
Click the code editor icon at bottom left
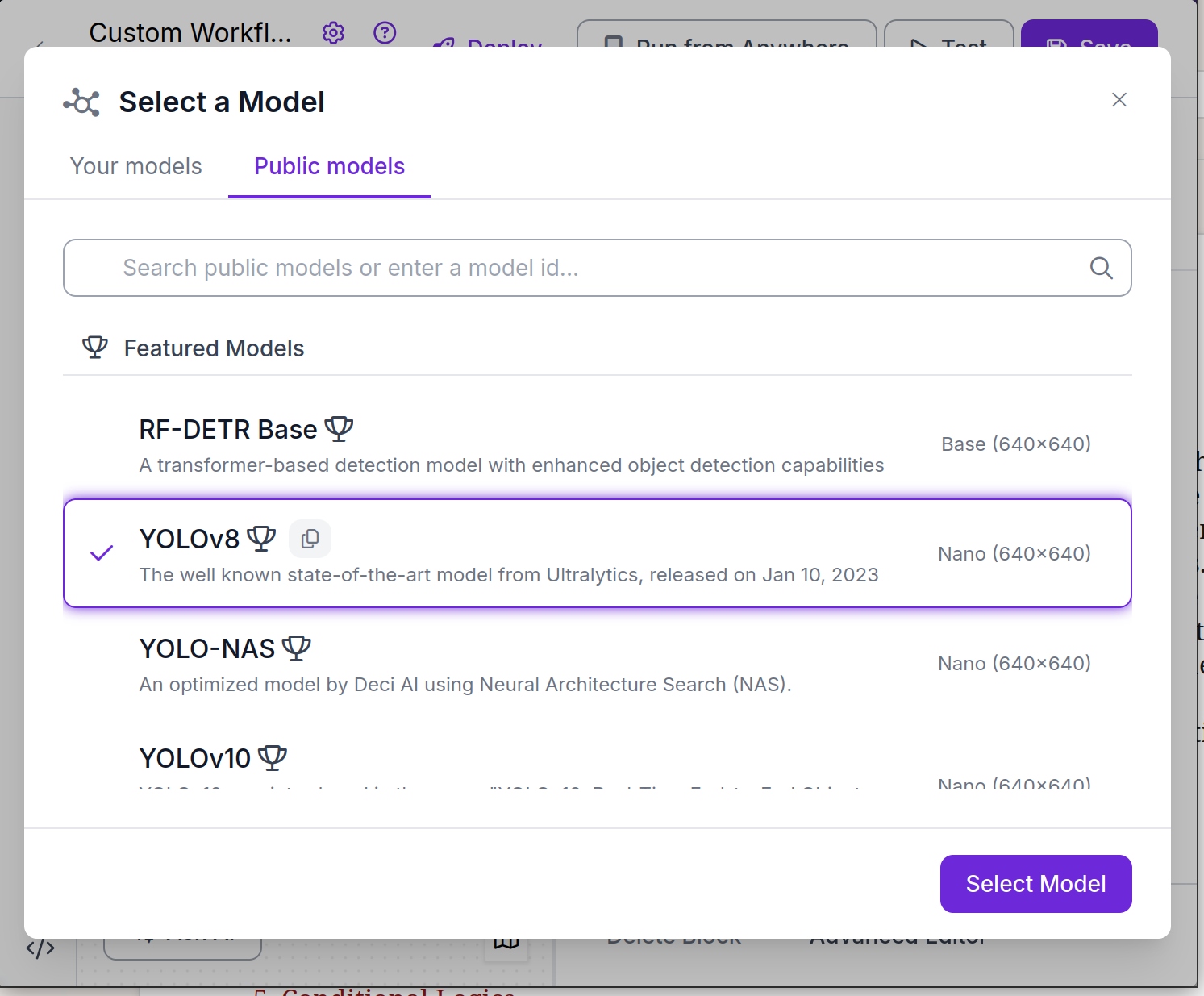40,949
